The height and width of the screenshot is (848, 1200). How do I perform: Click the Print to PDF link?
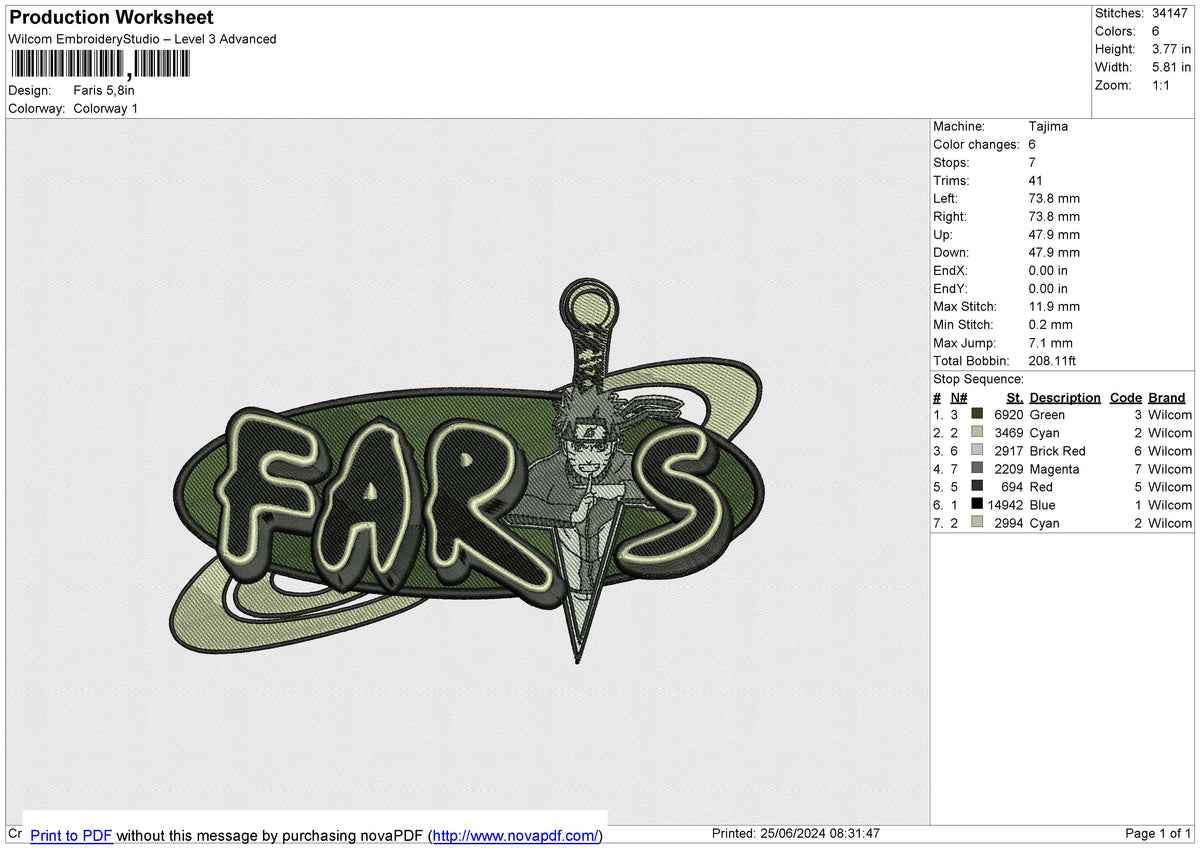point(71,835)
